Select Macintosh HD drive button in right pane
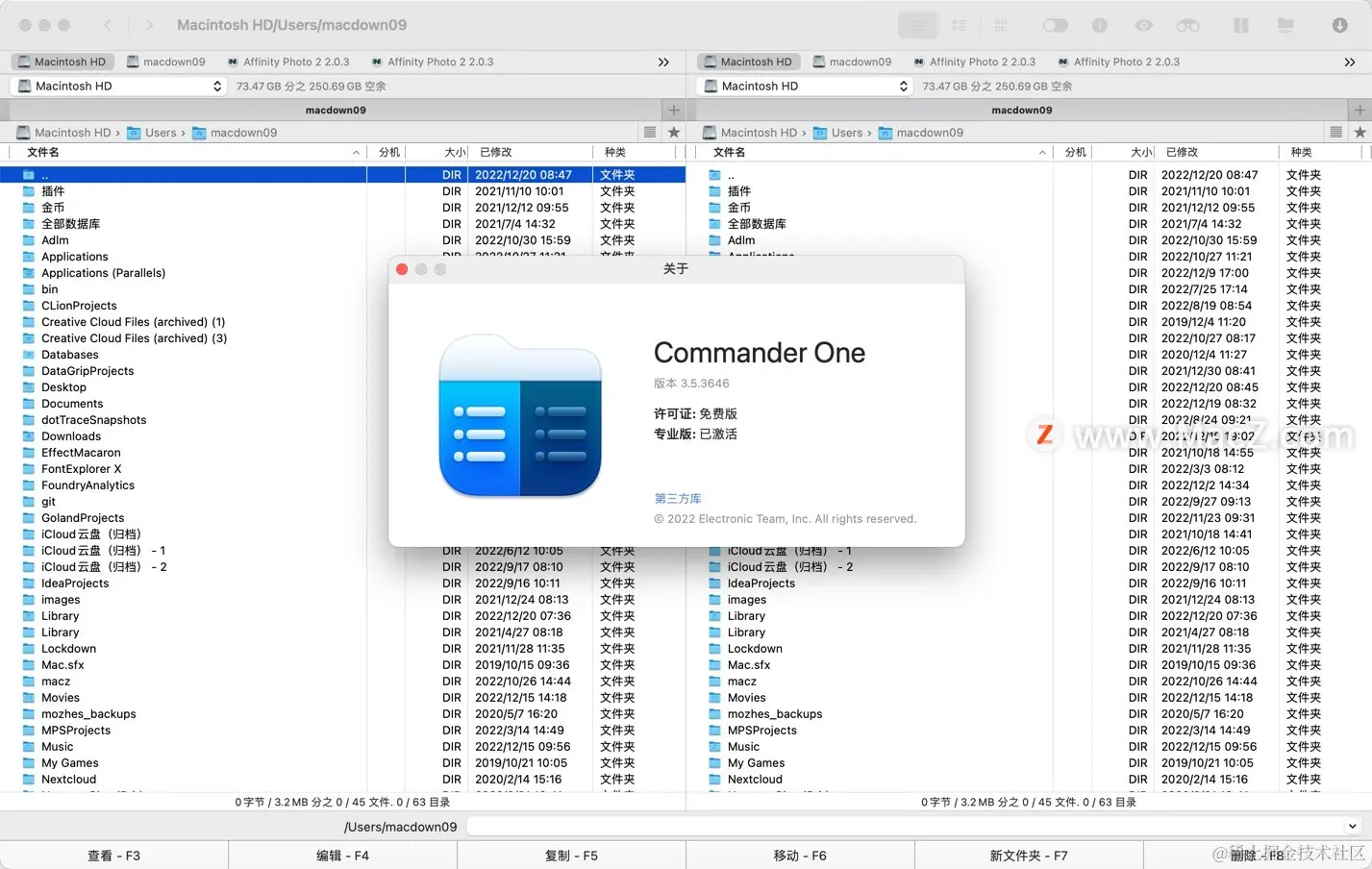 [x=749, y=62]
